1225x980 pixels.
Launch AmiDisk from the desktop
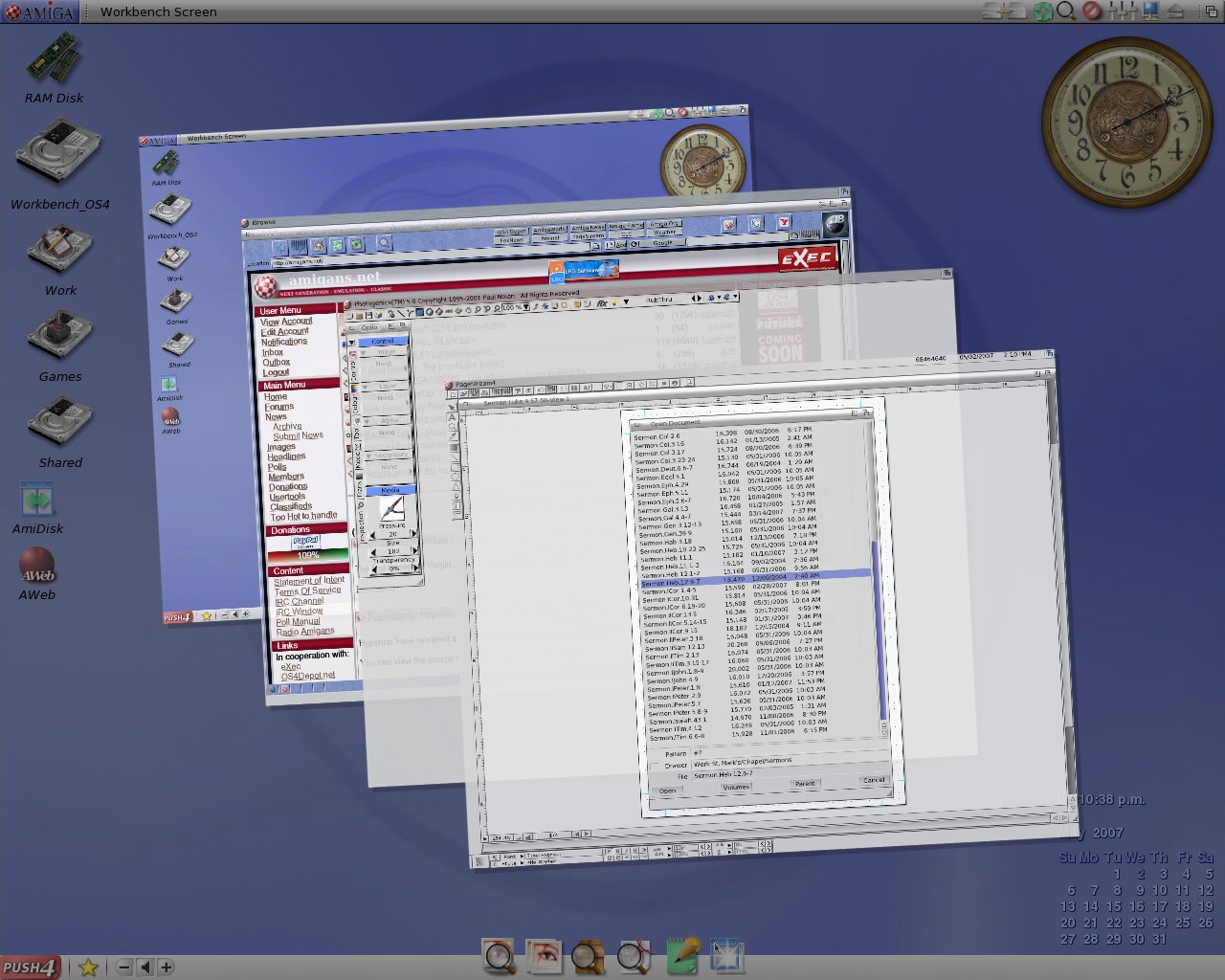(x=37, y=500)
